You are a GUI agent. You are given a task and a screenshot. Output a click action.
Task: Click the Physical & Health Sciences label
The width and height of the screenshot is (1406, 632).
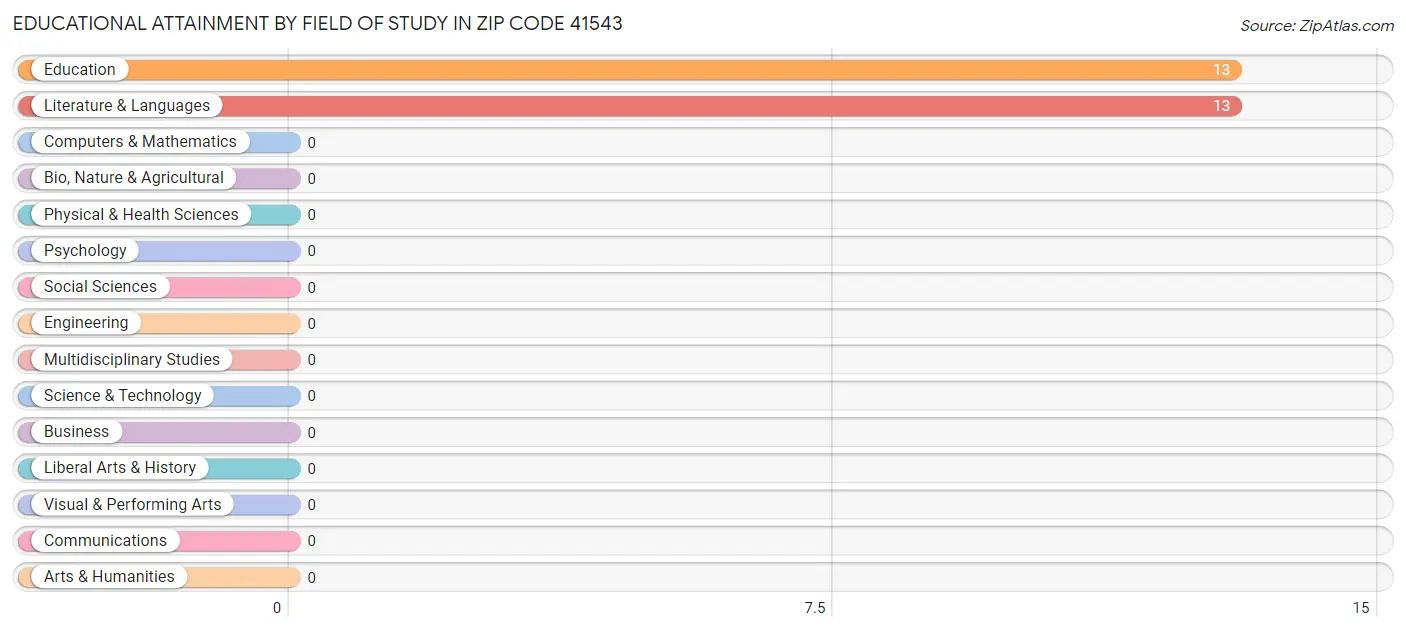coord(141,214)
